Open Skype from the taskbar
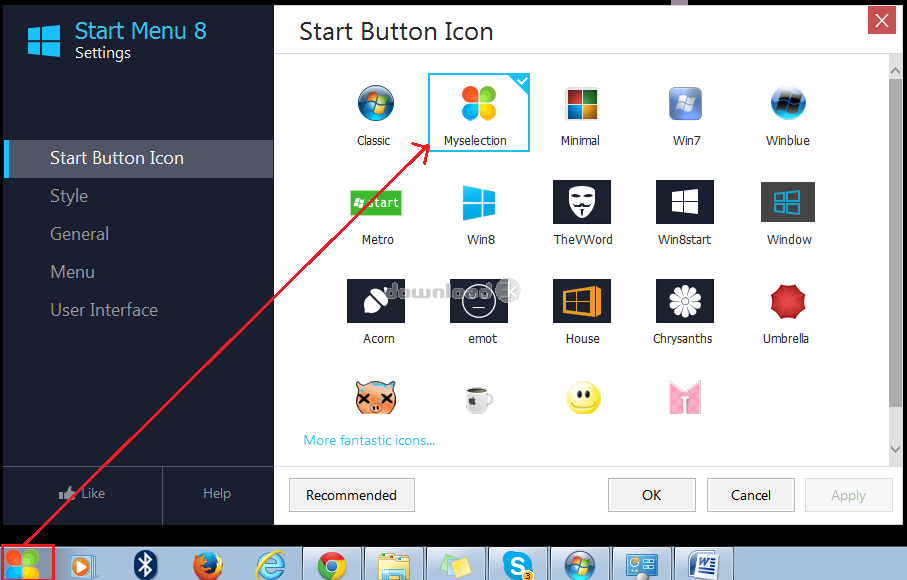Viewport: 907px width, 580px height. [517, 565]
